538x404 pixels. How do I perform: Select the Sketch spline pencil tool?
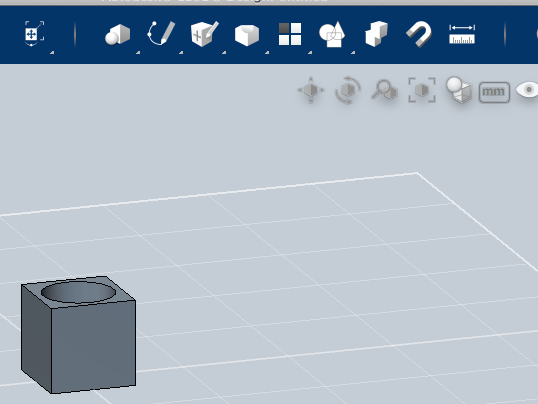tap(161, 33)
